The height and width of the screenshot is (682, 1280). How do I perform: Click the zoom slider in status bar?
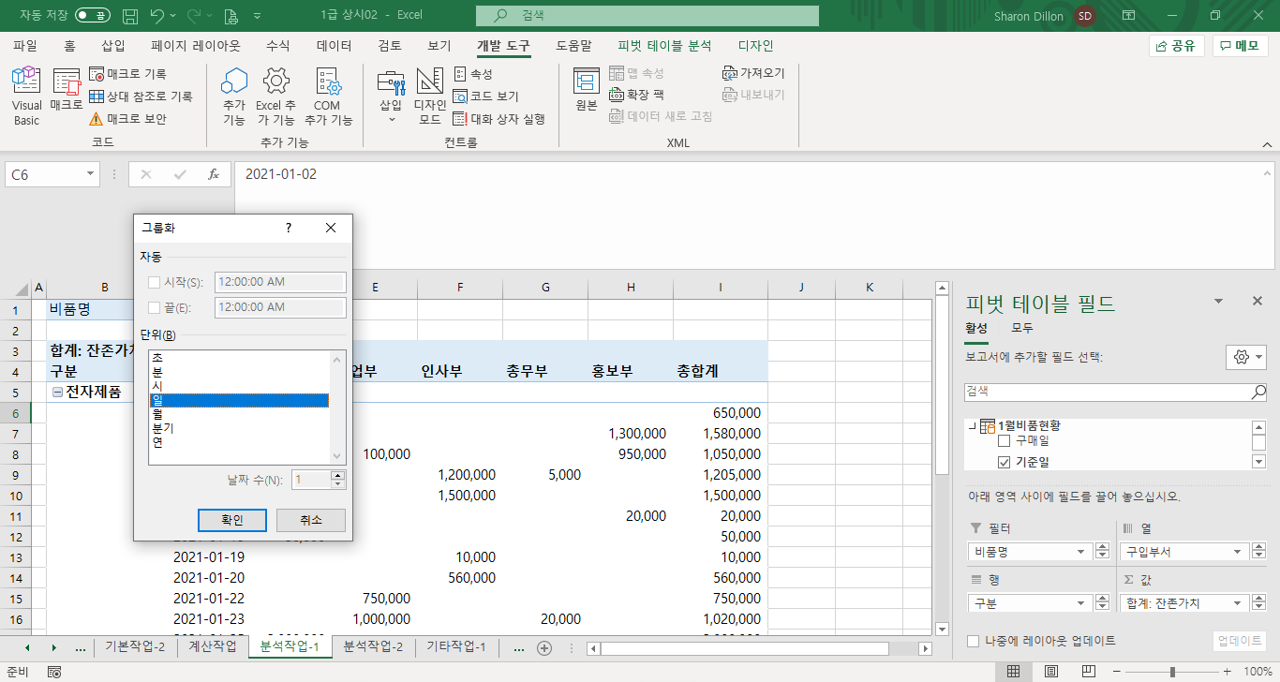[1172, 672]
